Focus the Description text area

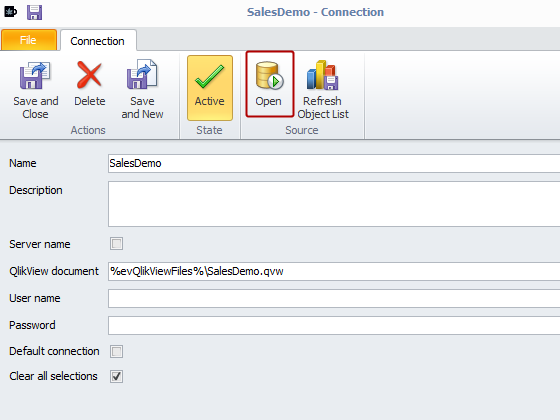(334, 204)
